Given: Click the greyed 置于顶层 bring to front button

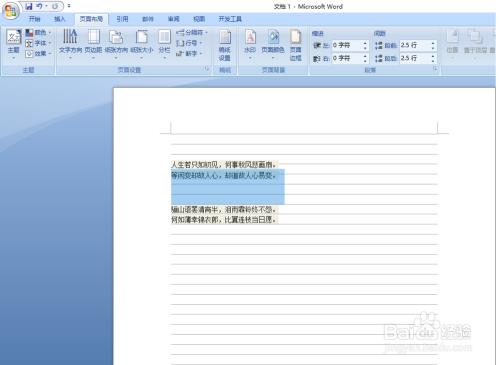Looking at the screenshot, I should (x=475, y=43).
